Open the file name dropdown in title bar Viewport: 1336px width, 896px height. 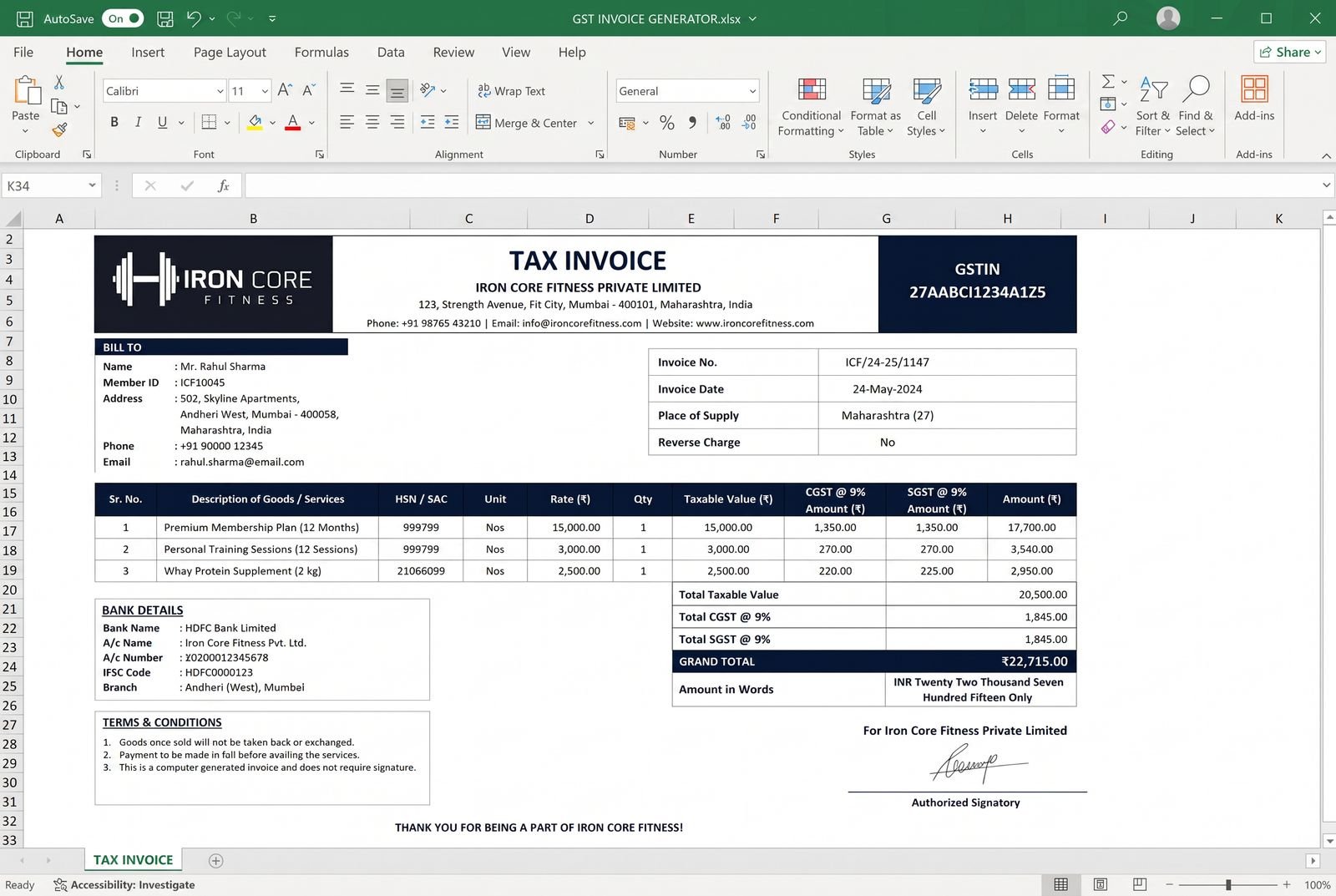click(752, 18)
